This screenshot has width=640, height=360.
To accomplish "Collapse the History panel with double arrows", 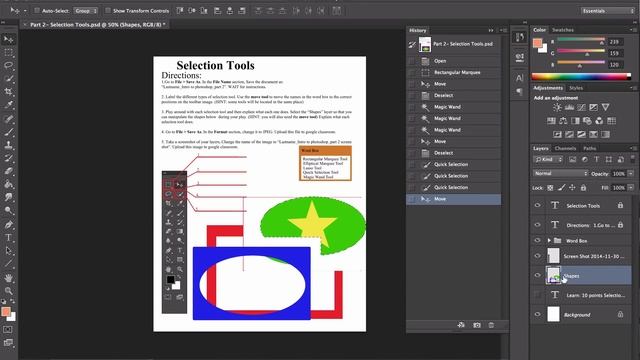I will tap(491, 30).
